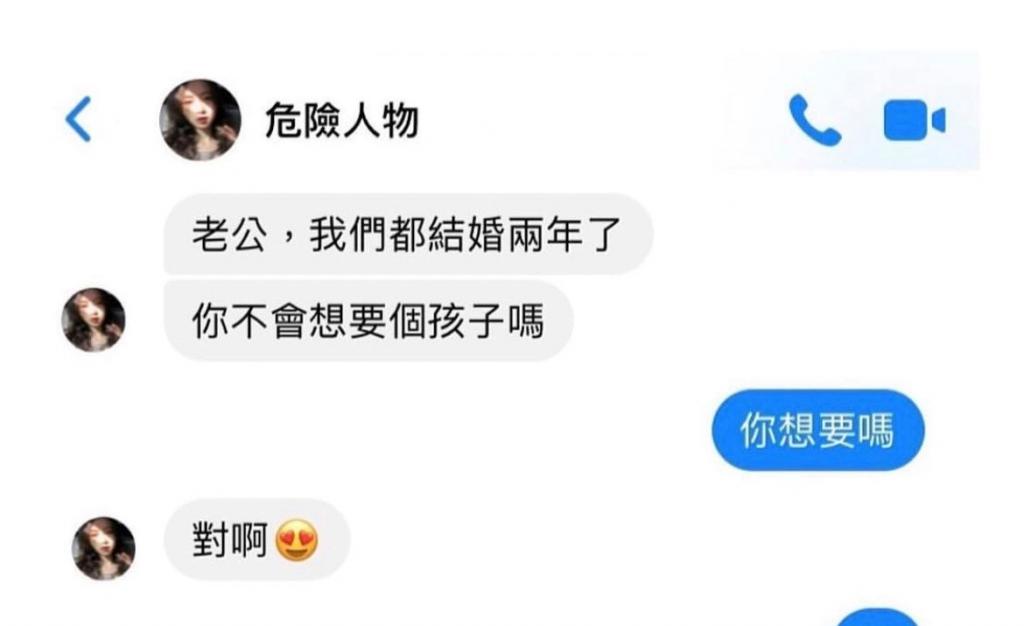This screenshot has width=1024, height=626.
Task: Tap the avatar beside 你不會想要個孩子嗎
Action: coord(93,320)
